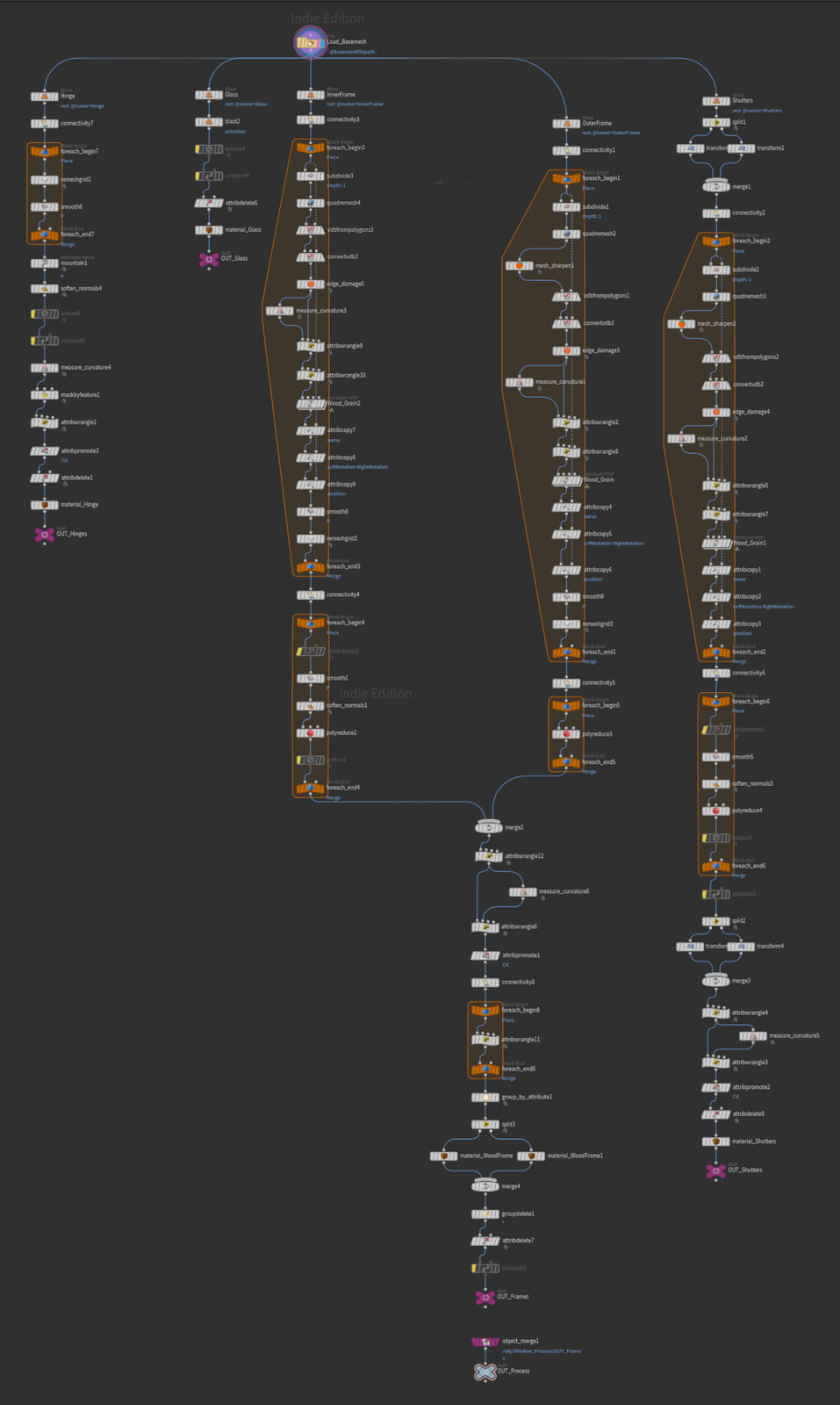
Task: Click the transform2 node
Action: coord(742,148)
